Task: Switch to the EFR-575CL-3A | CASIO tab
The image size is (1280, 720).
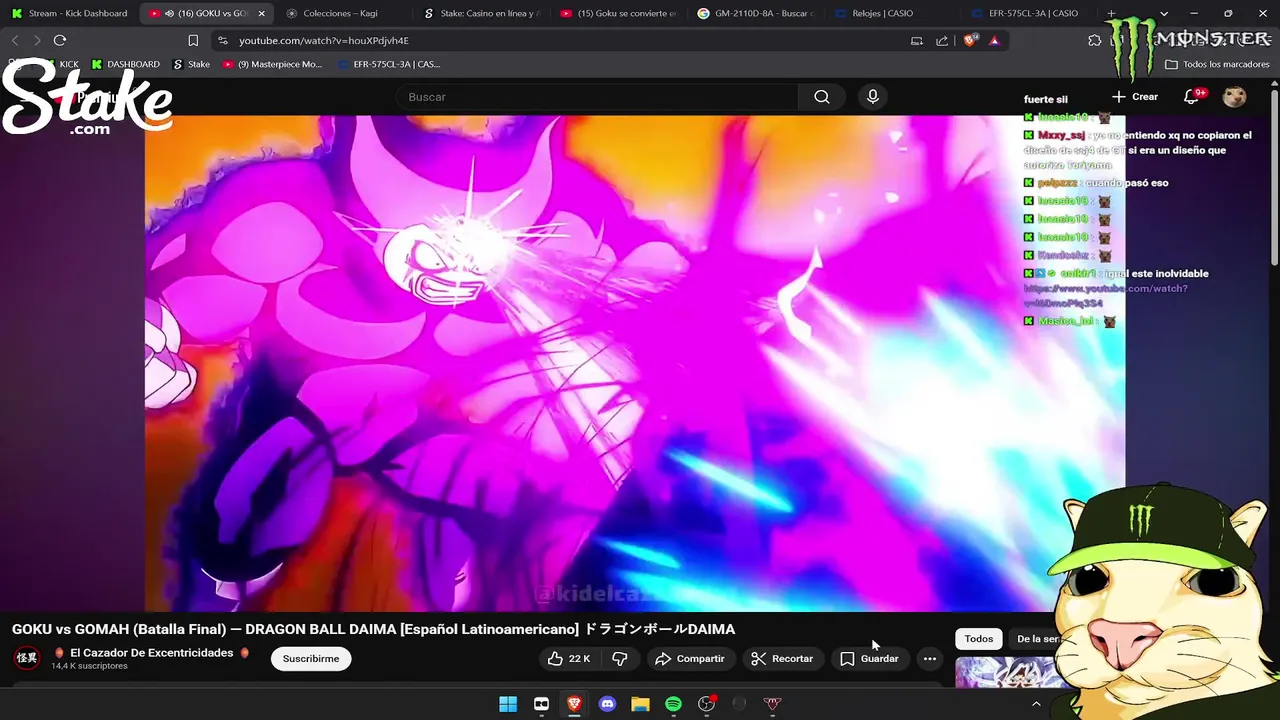Action: pos(1030,14)
